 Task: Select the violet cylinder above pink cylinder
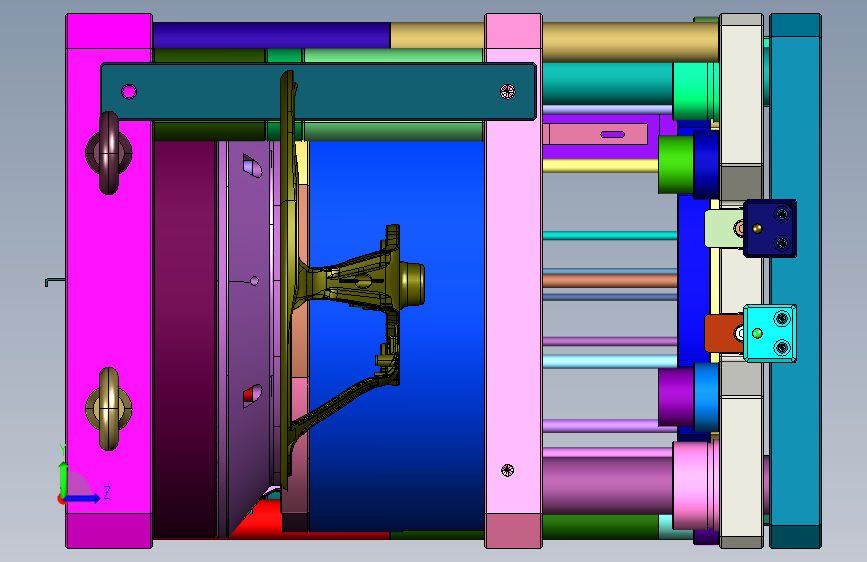point(676,397)
